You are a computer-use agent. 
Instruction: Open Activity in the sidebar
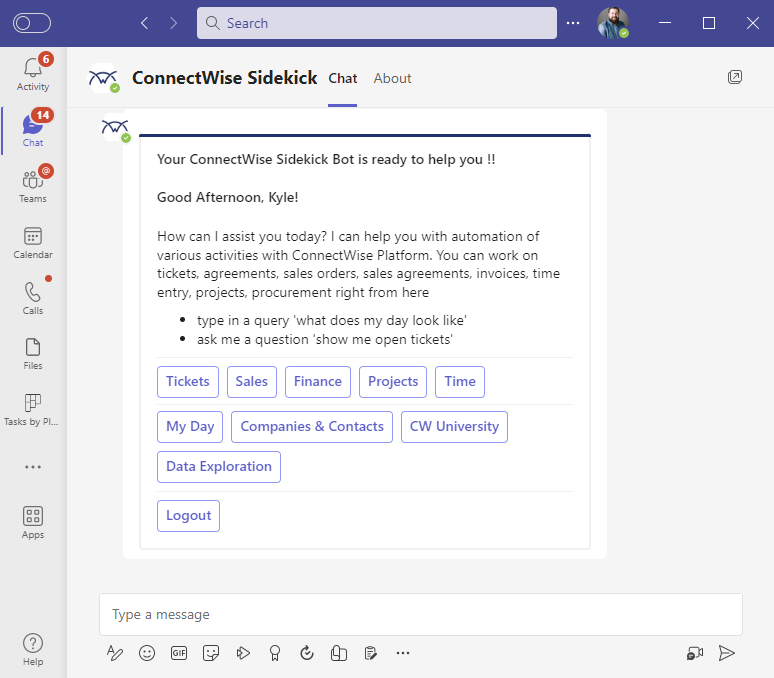[x=33, y=73]
